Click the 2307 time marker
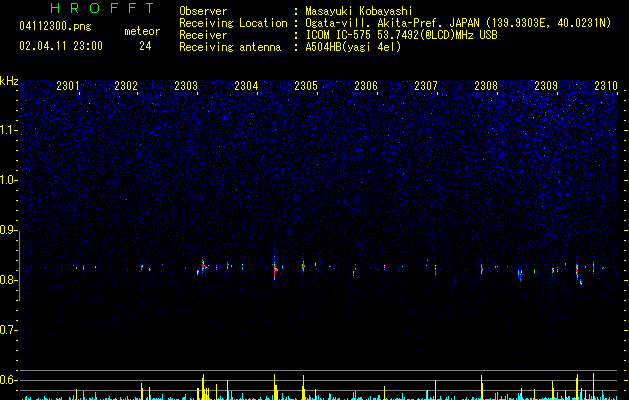 pos(426,85)
